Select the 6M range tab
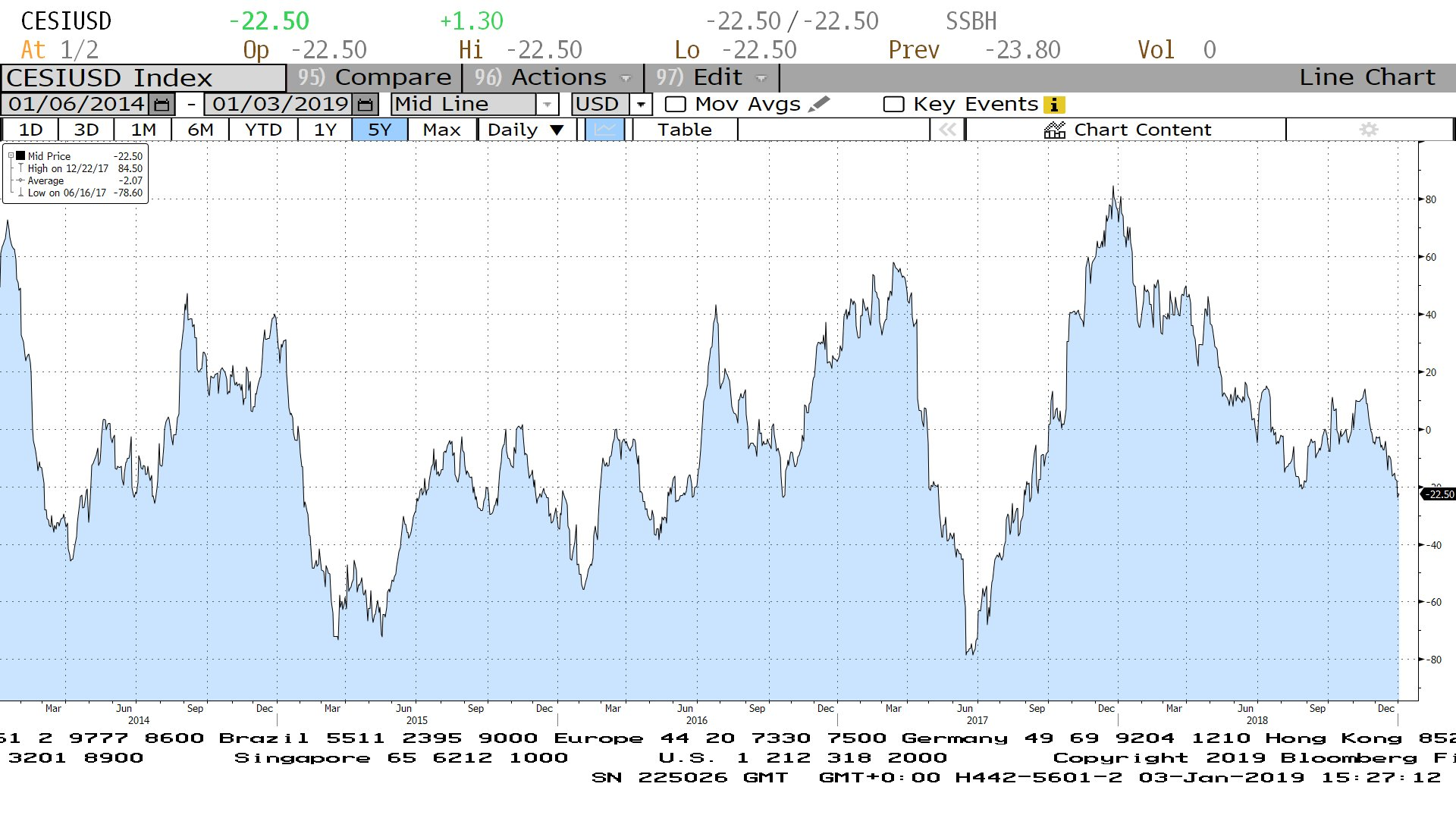The image size is (1456, 815). point(200,130)
